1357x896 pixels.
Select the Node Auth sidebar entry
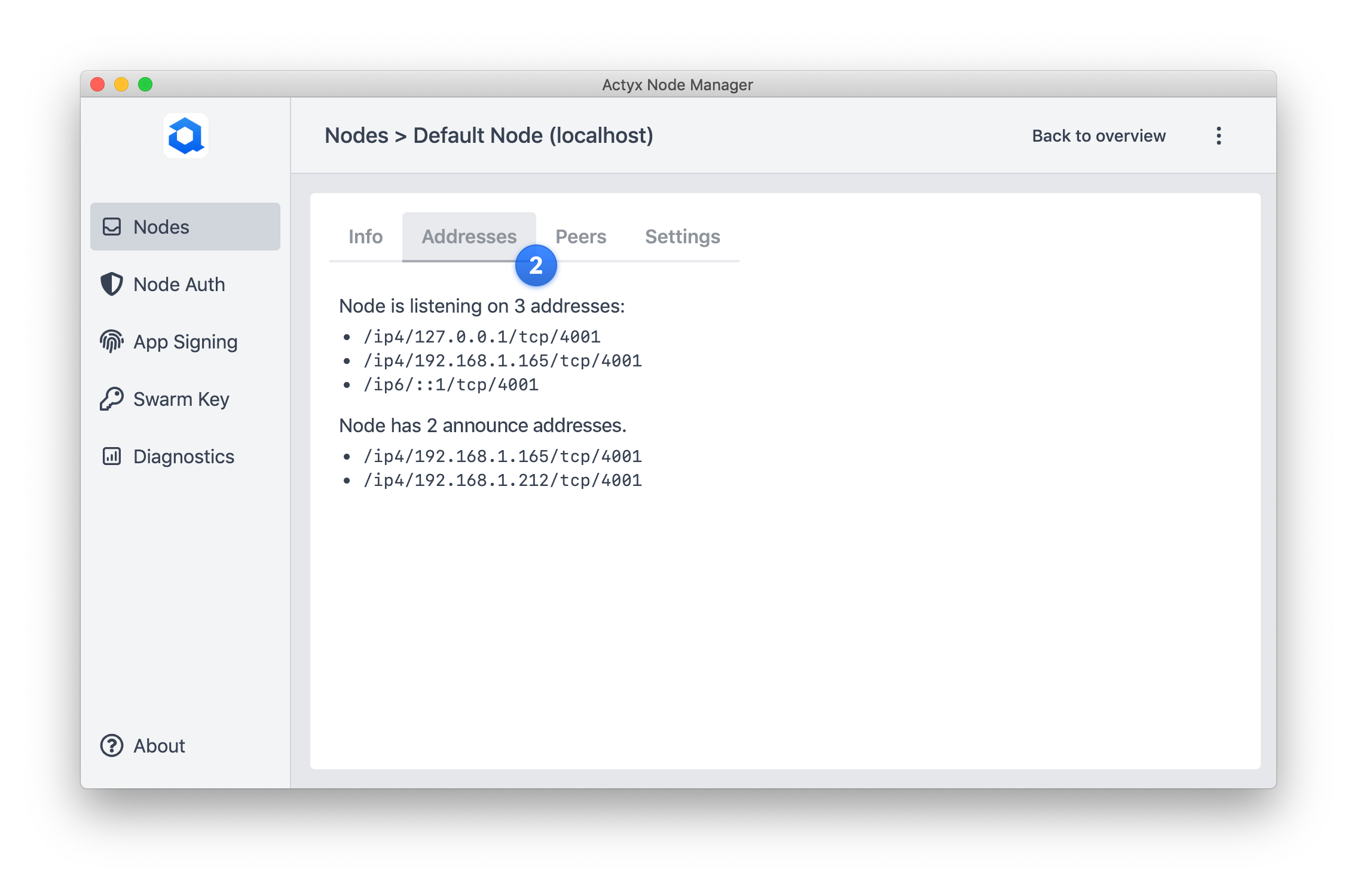tap(179, 285)
